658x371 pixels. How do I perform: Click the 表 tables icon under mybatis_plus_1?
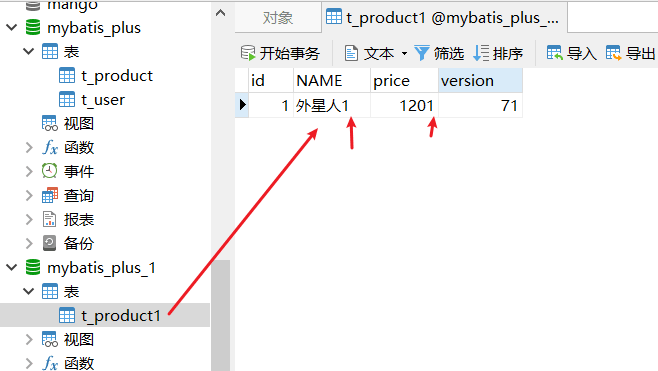[50, 291]
